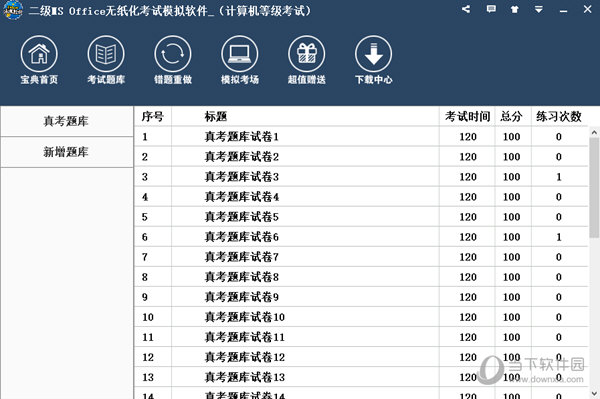Select row 真考题库试卷12
600x399 pixels.
pos(361,357)
